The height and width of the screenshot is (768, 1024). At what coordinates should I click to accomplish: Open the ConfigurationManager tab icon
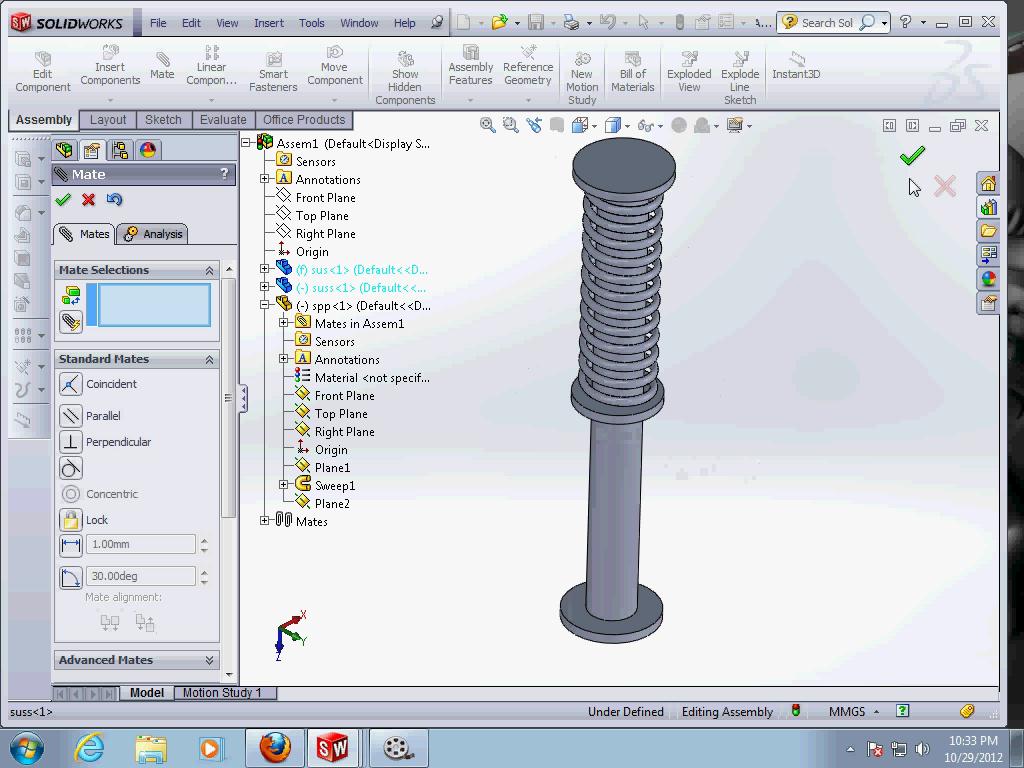(x=120, y=150)
